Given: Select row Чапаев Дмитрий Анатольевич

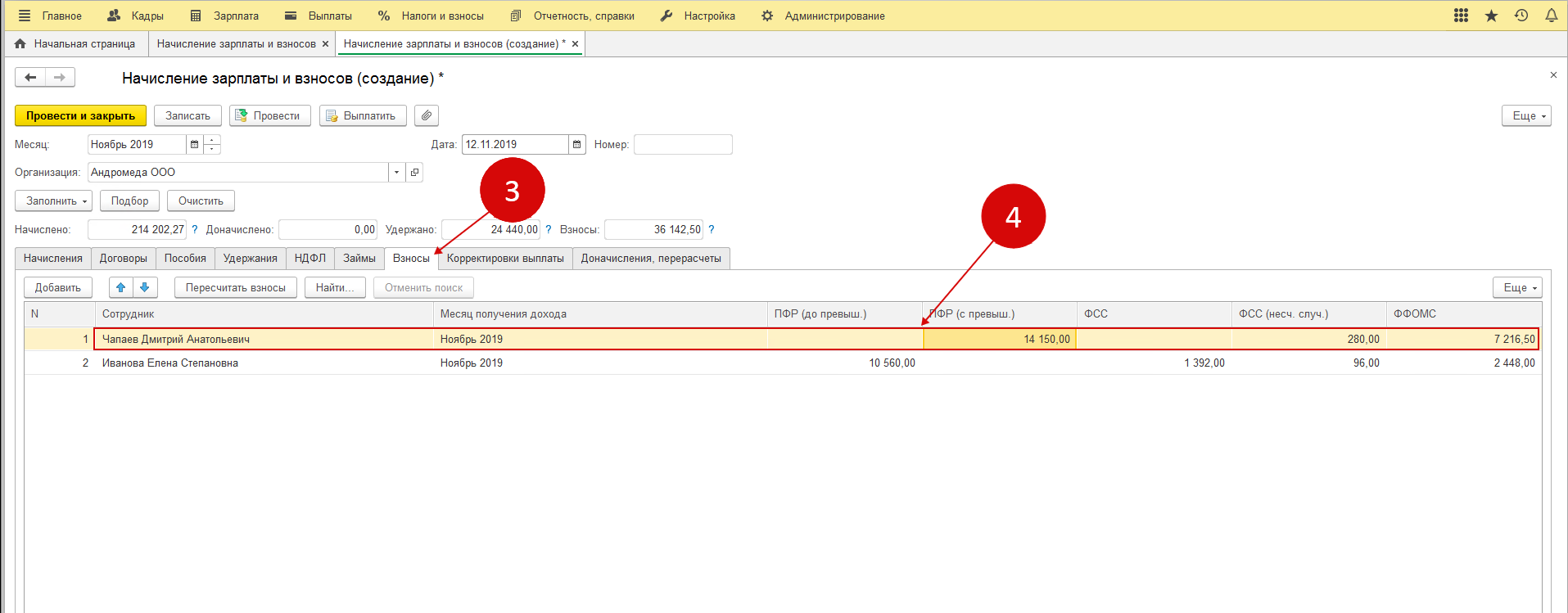Looking at the screenshot, I should click(782, 339).
